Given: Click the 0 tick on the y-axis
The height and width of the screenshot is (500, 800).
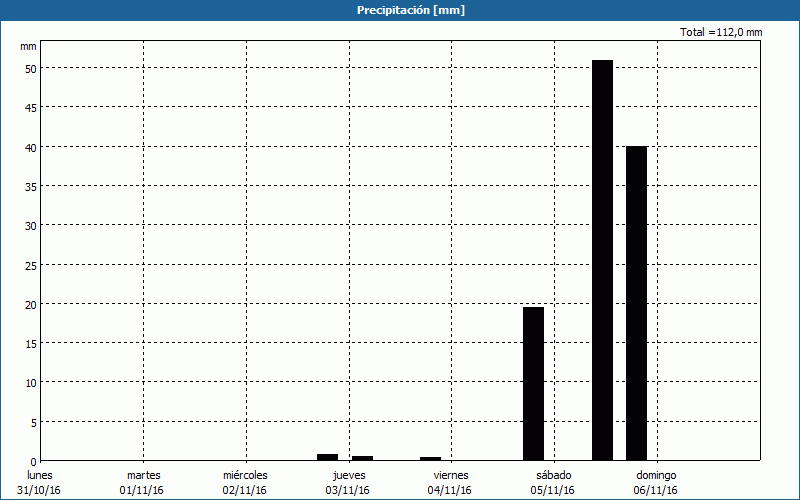Looking at the screenshot, I should point(33,461).
